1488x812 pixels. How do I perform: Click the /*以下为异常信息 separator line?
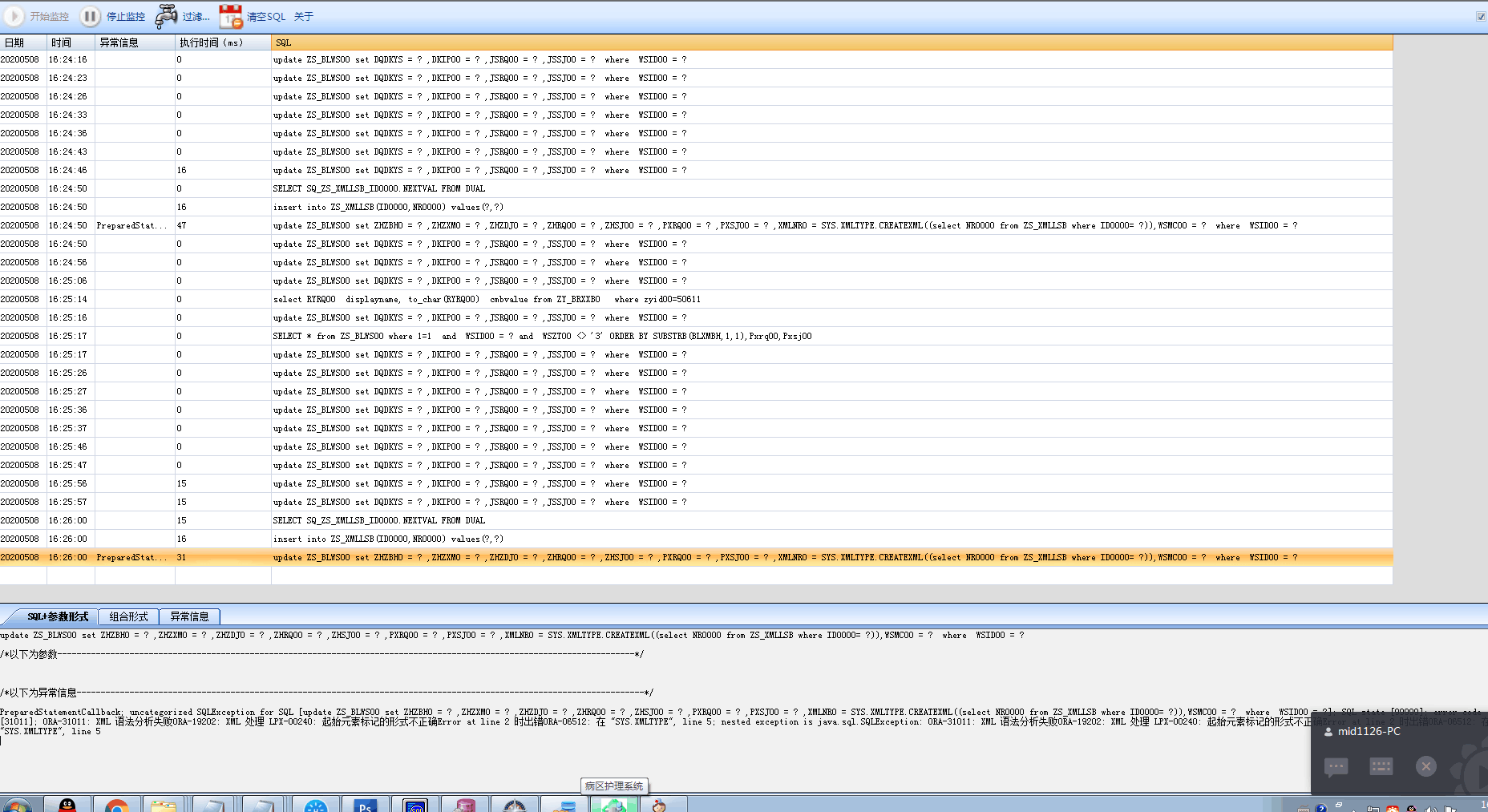pos(326,693)
